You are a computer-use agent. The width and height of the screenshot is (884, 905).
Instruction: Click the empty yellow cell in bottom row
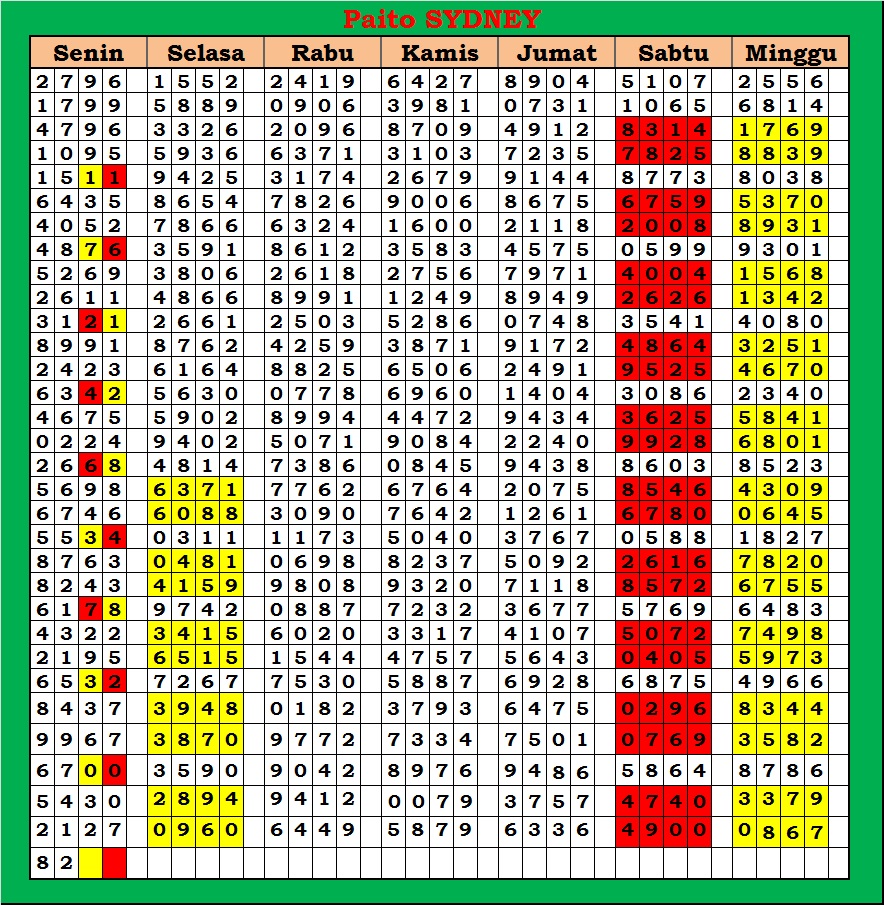click(90, 864)
